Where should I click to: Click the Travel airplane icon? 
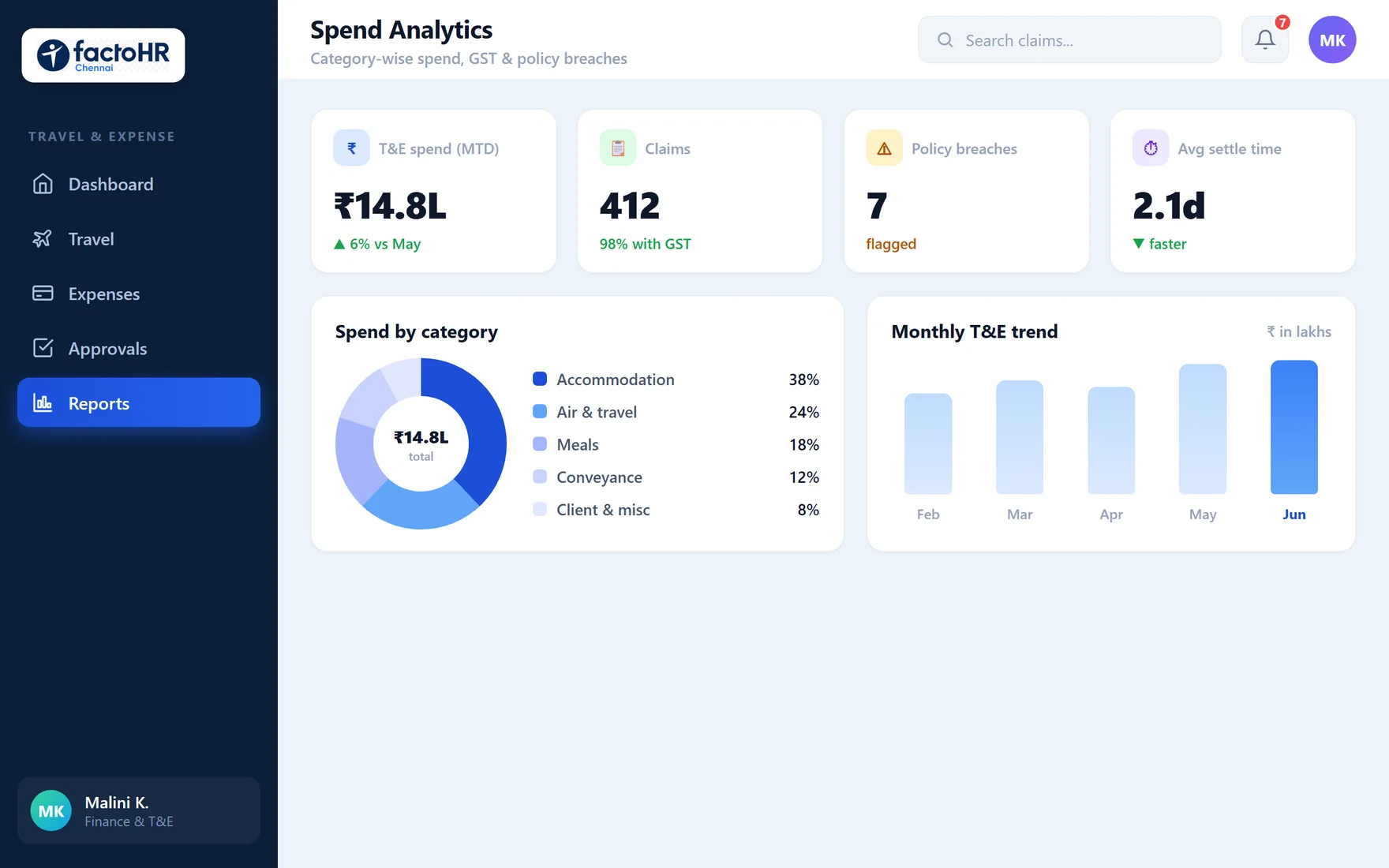point(43,238)
